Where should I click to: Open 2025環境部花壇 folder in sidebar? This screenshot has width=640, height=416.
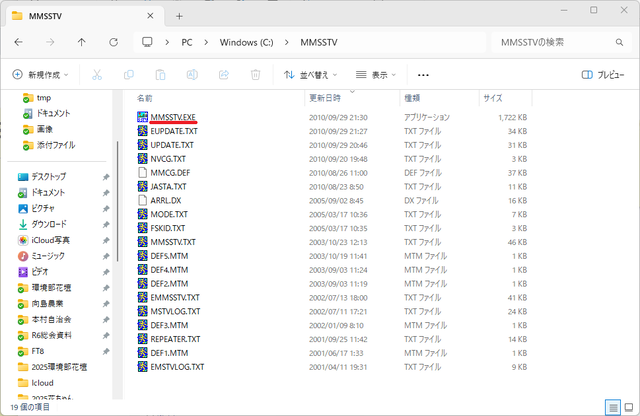52,367
